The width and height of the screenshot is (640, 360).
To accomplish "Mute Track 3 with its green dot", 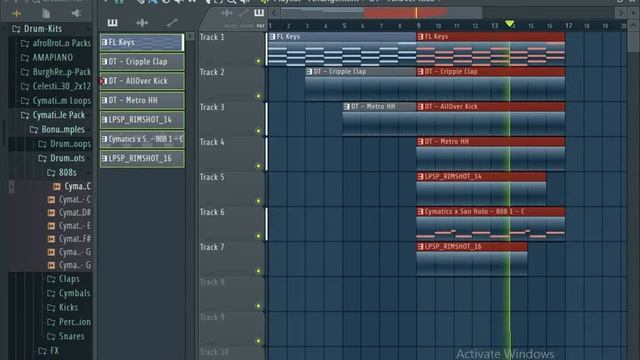I will [258, 131].
